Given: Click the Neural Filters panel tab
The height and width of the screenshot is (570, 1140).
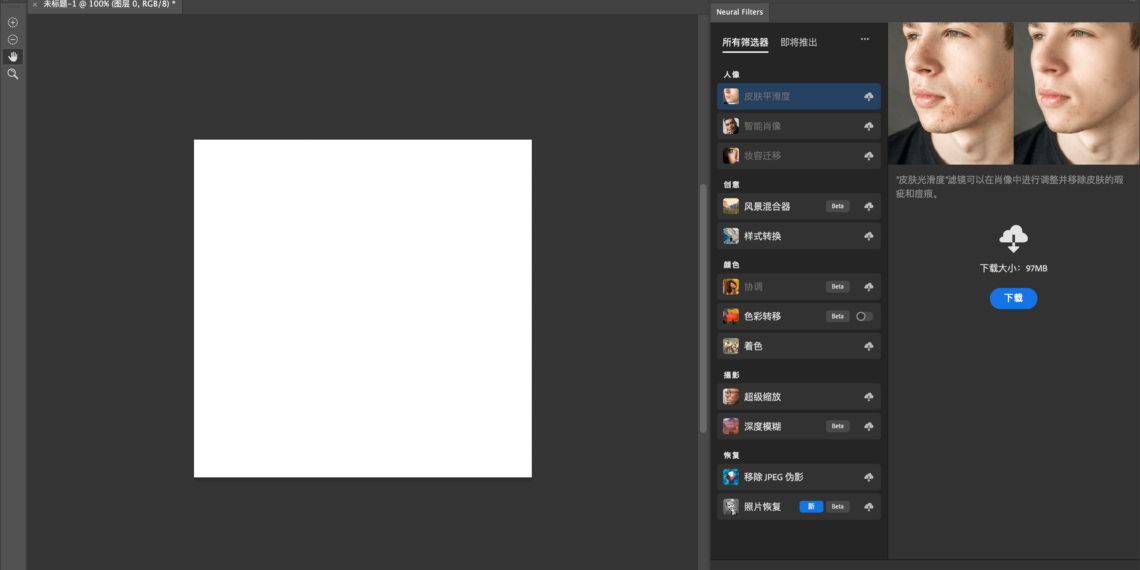Looking at the screenshot, I should (739, 12).
